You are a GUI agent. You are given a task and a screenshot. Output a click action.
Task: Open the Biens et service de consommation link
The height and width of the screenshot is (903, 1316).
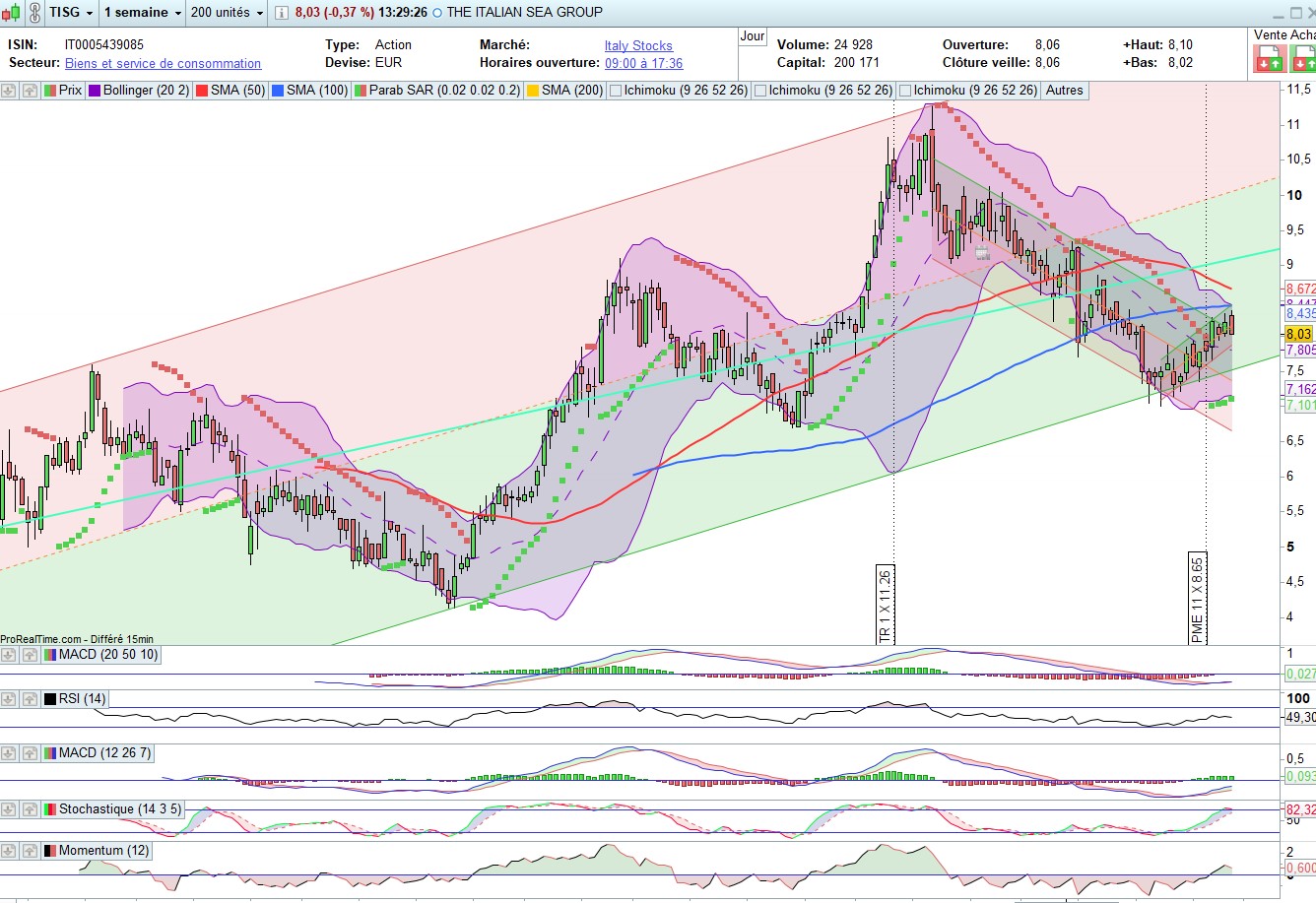tap(164, 63)
